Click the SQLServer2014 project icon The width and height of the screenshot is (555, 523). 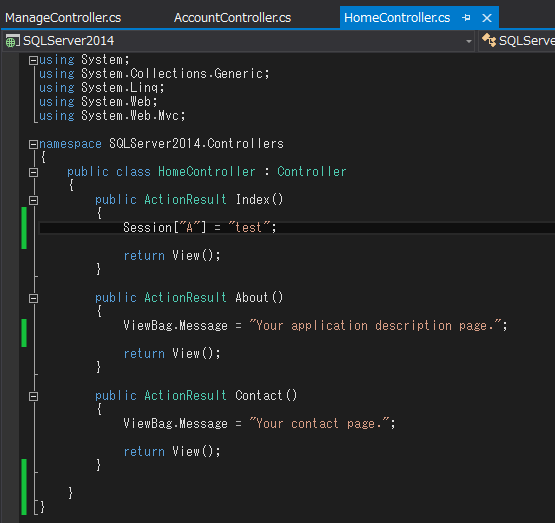pyautogui.click(x=12, y=41)
